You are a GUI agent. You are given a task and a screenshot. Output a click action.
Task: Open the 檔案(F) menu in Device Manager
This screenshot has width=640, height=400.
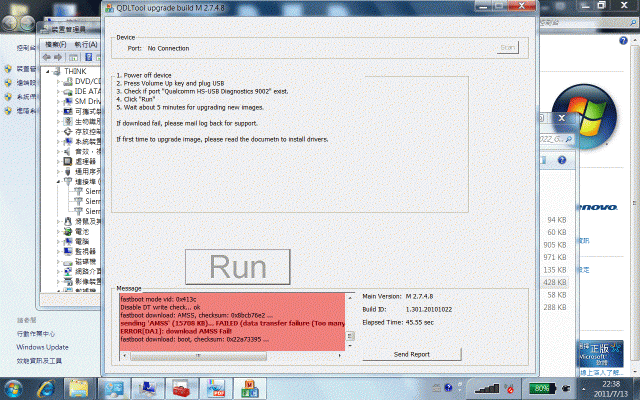click(x=56, y=44)
